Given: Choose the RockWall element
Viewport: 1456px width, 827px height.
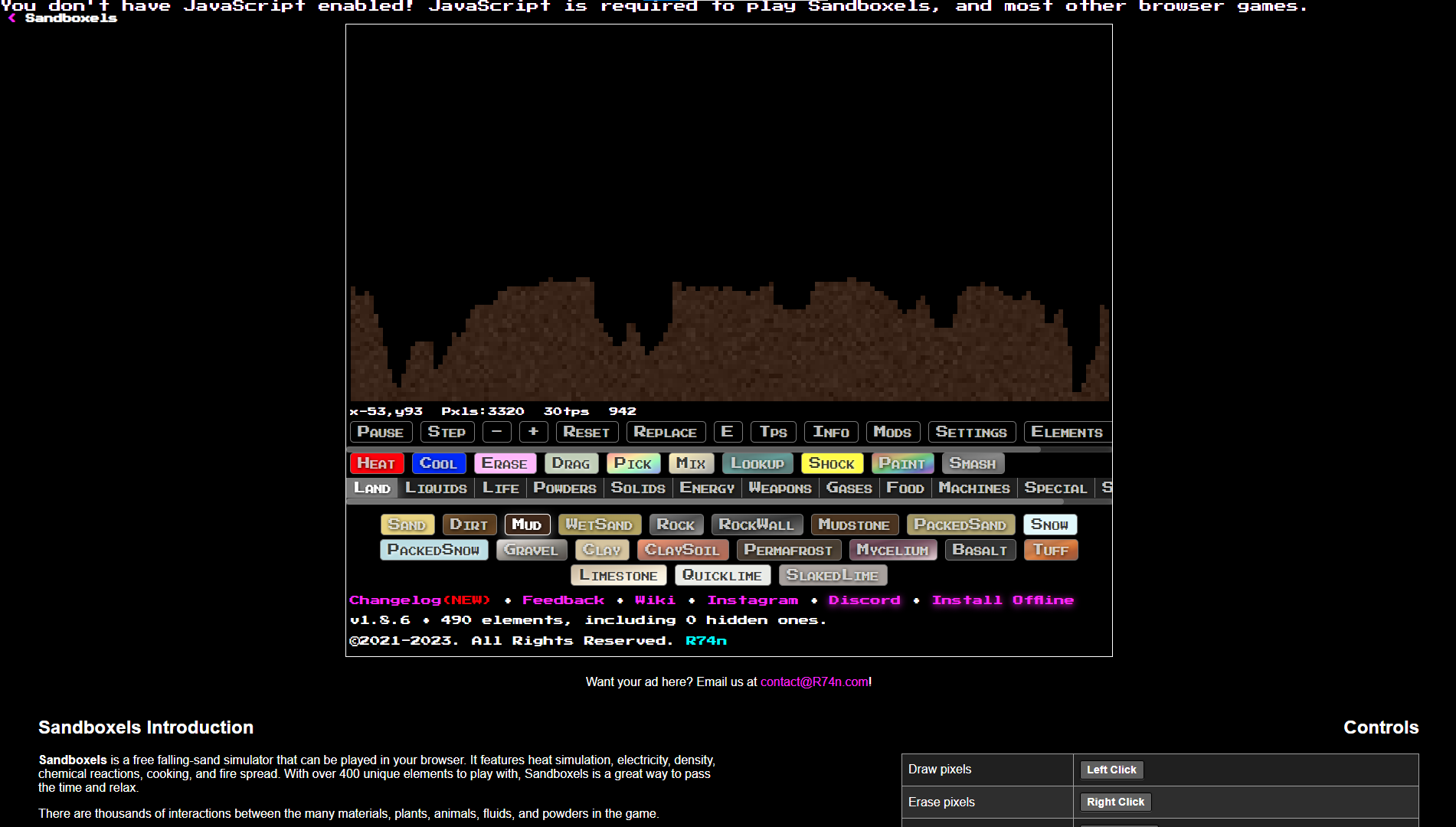Looking at the screenshot, I should tap(757, 525).
